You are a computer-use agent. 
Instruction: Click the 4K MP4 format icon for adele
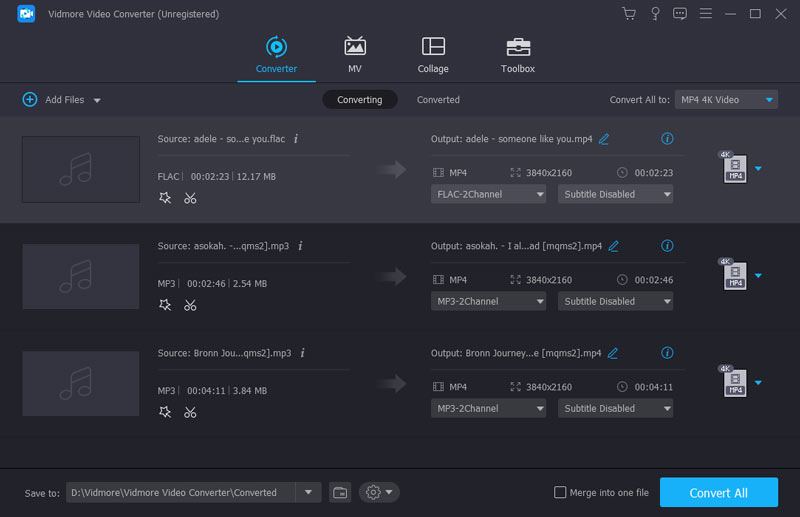(733, 167)
